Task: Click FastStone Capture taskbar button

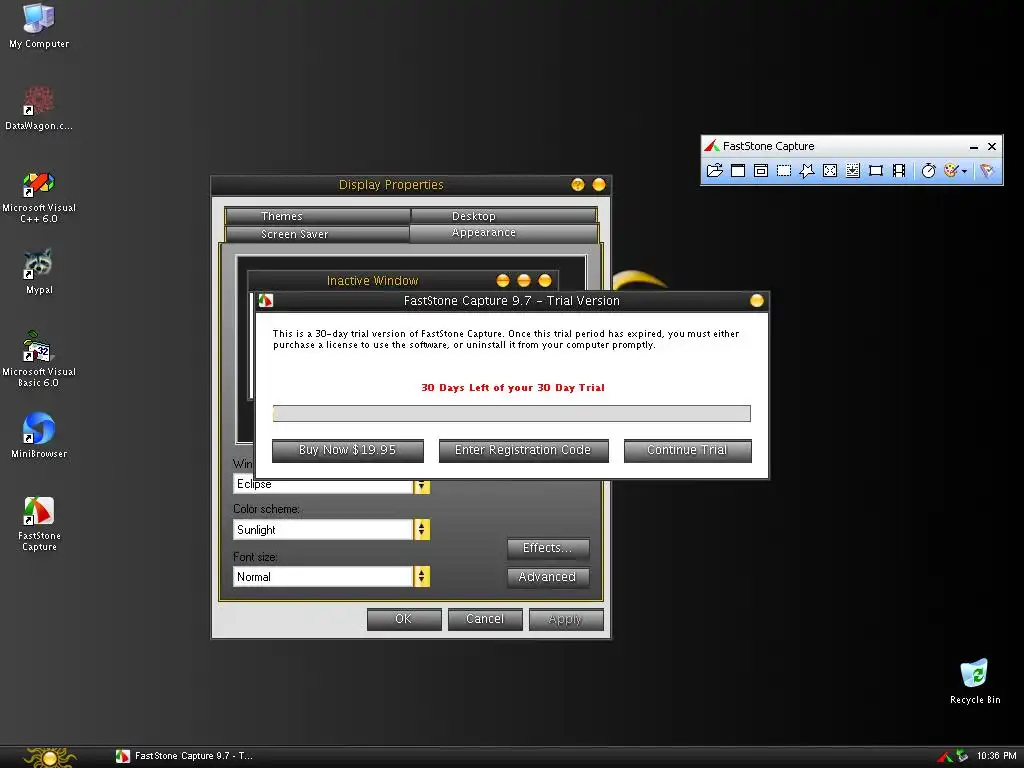Action: click(x=184, y=756)
